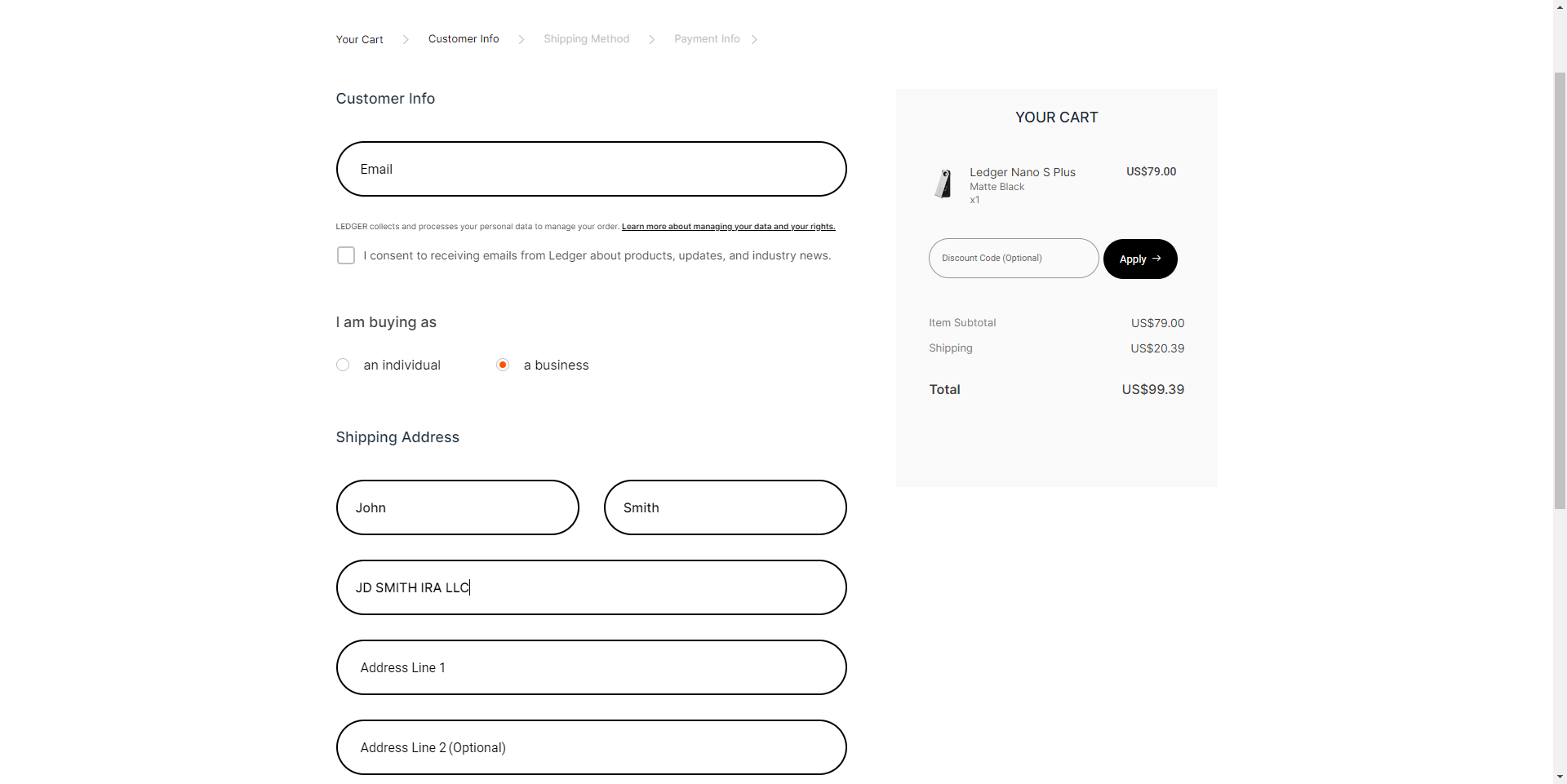Click the chevron after Shipping Method breadcrumb
The height and width of the screenshot is (784, 1567).
pos(652,39)
